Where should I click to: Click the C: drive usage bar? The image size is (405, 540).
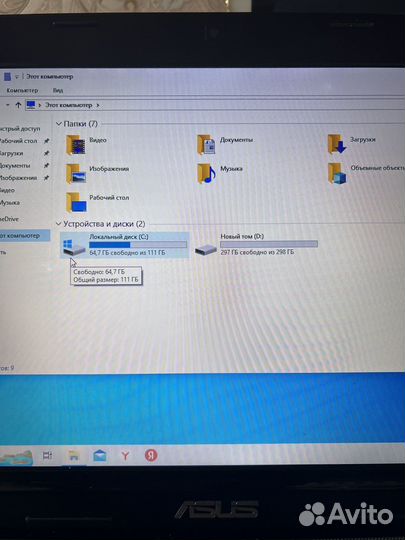[138, 245]
